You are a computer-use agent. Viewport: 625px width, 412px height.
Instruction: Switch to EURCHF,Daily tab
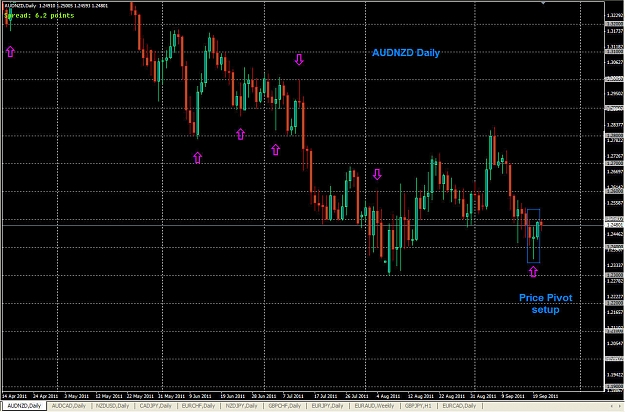click(198, 406)
